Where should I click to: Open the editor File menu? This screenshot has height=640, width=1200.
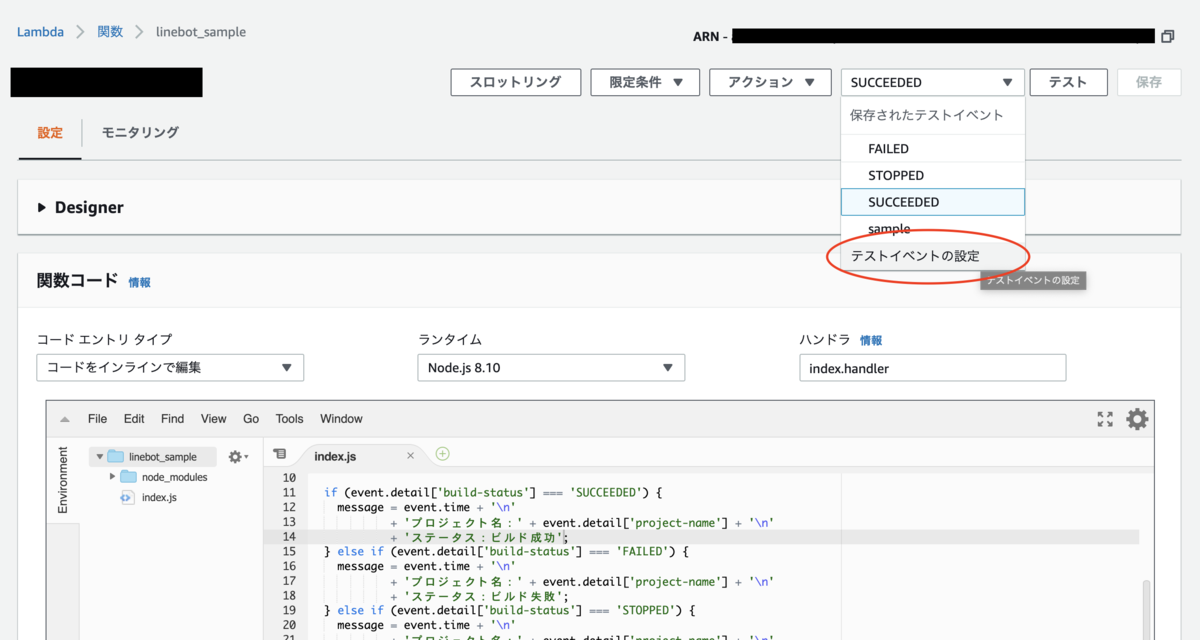[97, 419]
